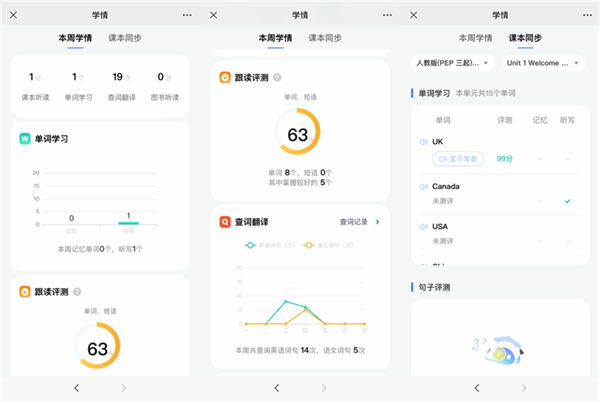The width and height of the screenshot is (600, 403).
Task: Expand the Unit 1 Welcome unit dropdown
Action: [543, 63]
